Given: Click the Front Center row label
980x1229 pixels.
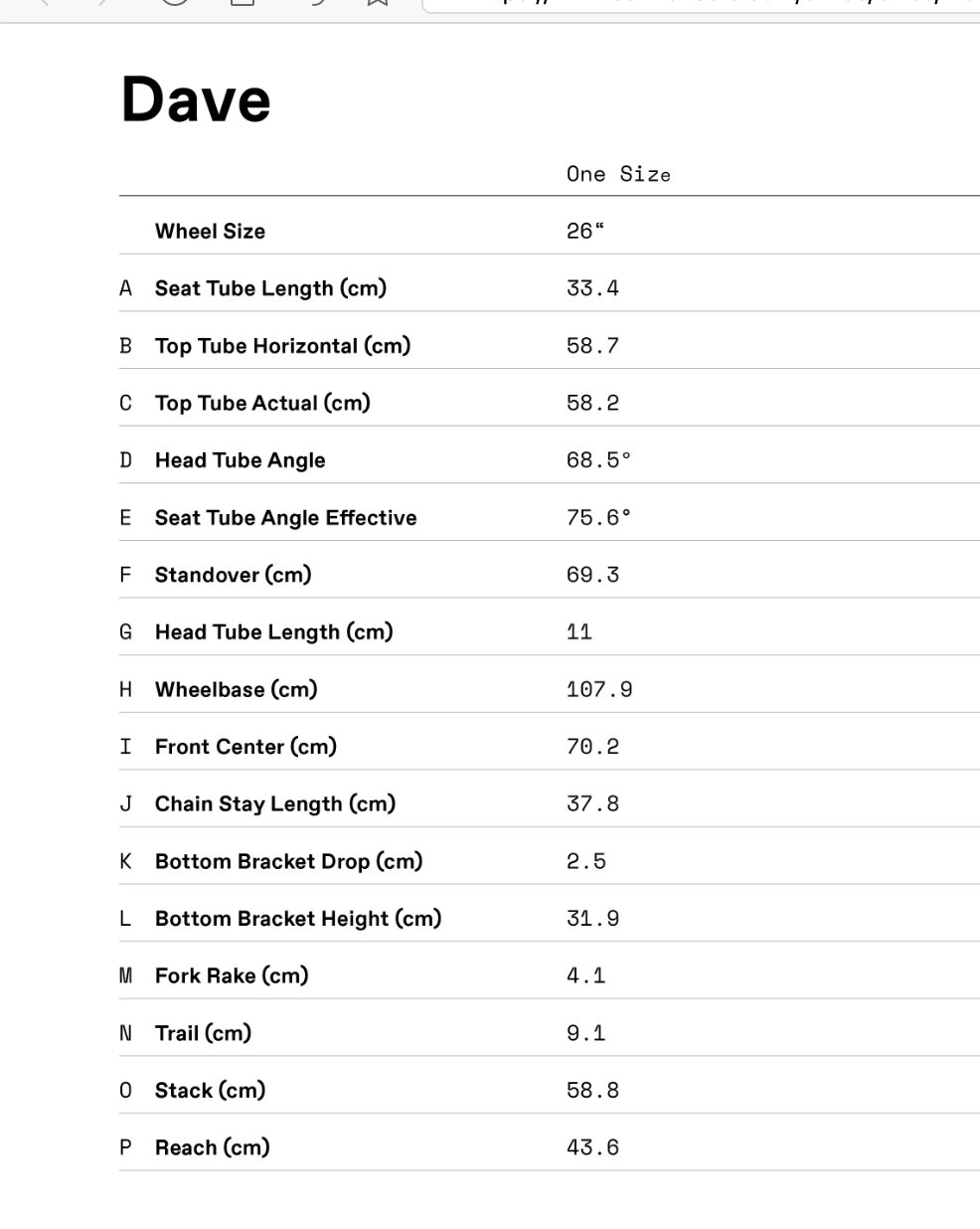Looking at the screenshot, I should (x=245, y=747).
